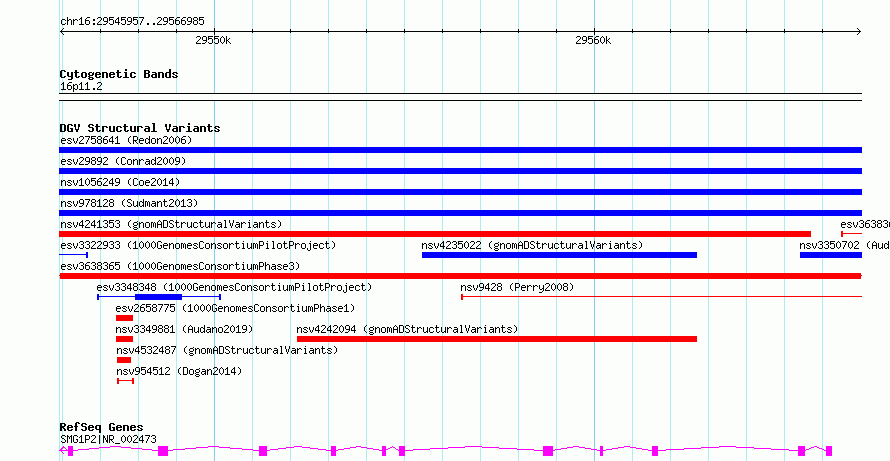The width and height of the screenshot is (890, 461).
Task: Click the 29550k ruler tick label
Action: [213, 40]
